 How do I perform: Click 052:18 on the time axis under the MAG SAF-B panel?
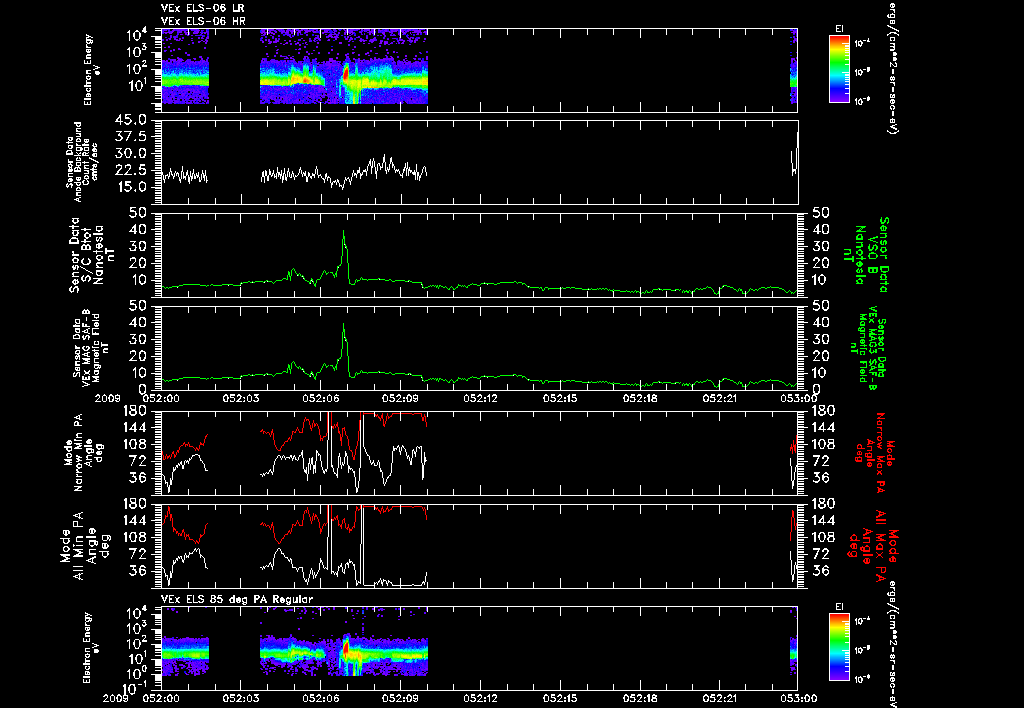tap(639, 397)
